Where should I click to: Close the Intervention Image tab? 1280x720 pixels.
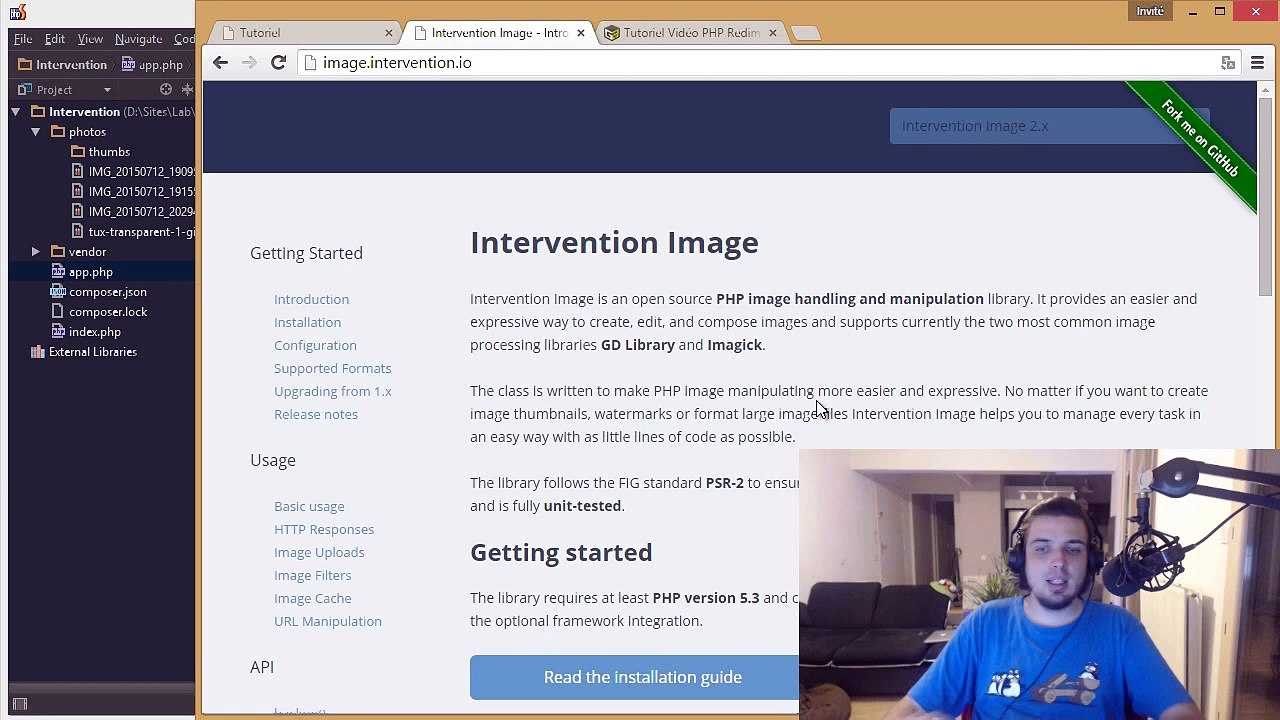[x=580, y=33]
